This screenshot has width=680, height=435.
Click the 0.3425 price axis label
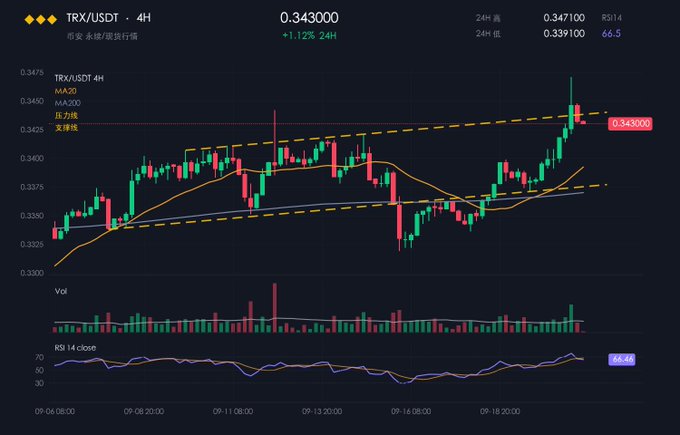[32, 130]
